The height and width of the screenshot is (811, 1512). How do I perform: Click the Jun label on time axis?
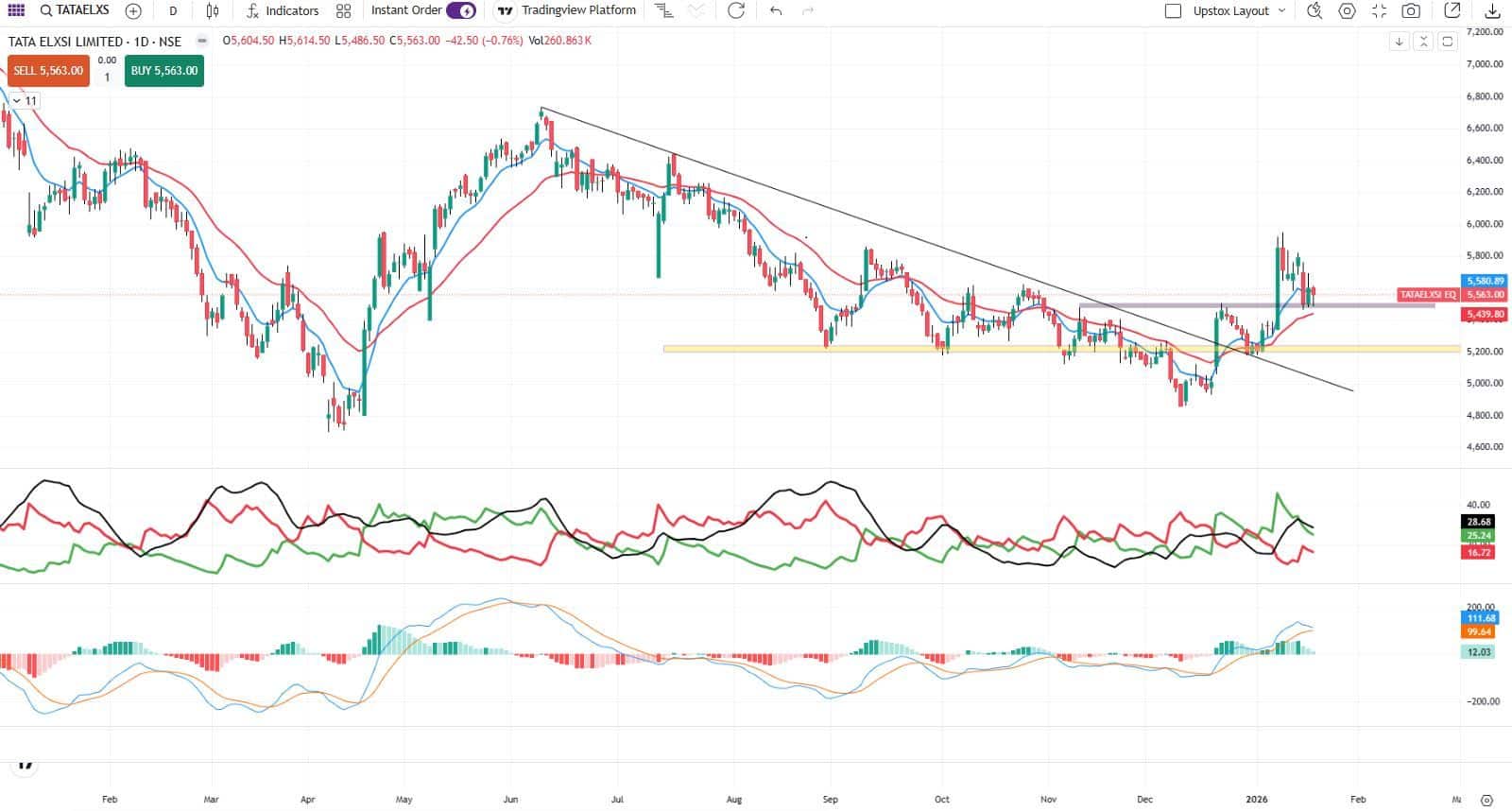click(510, 800)
